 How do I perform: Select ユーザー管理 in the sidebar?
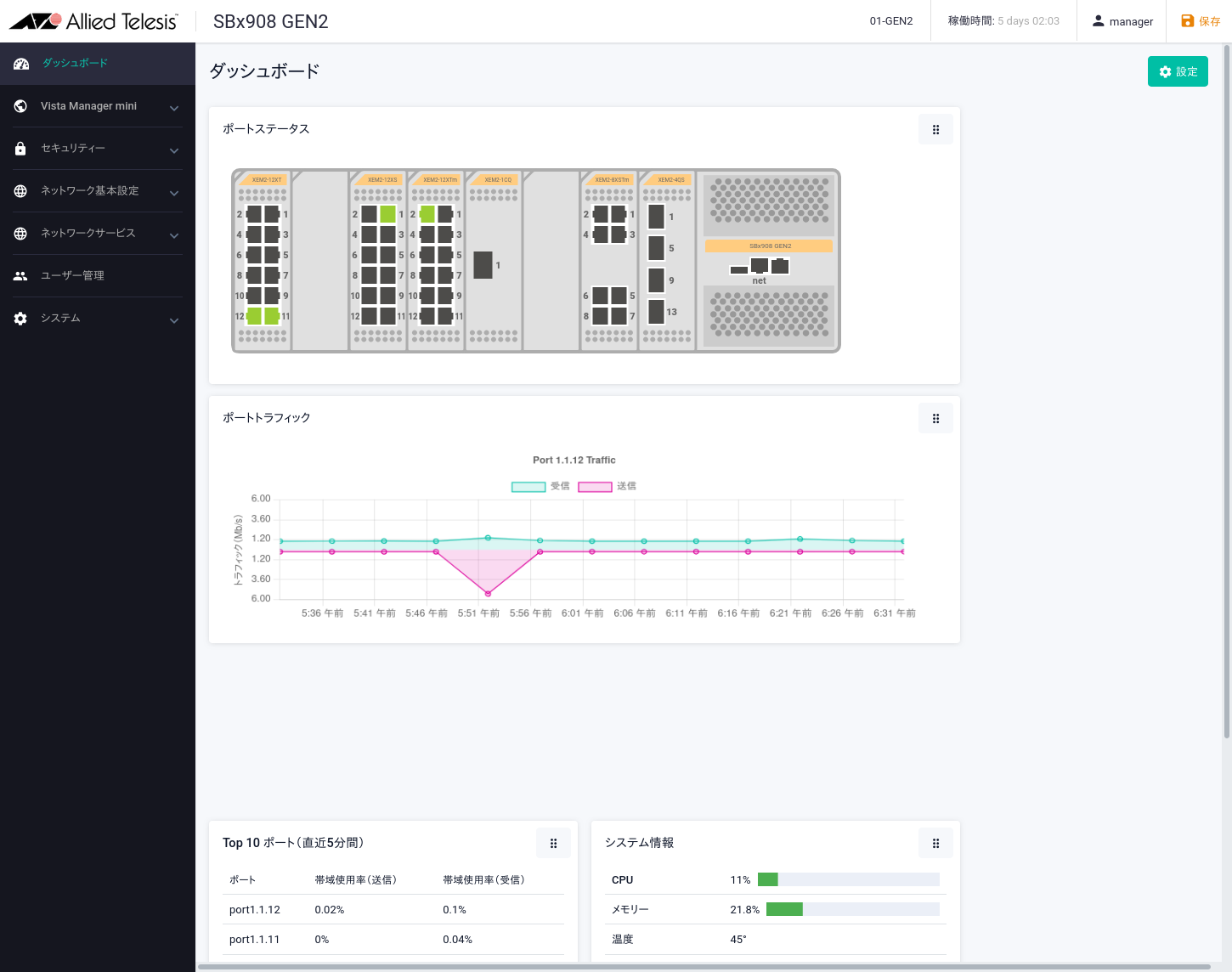(73, 276)
